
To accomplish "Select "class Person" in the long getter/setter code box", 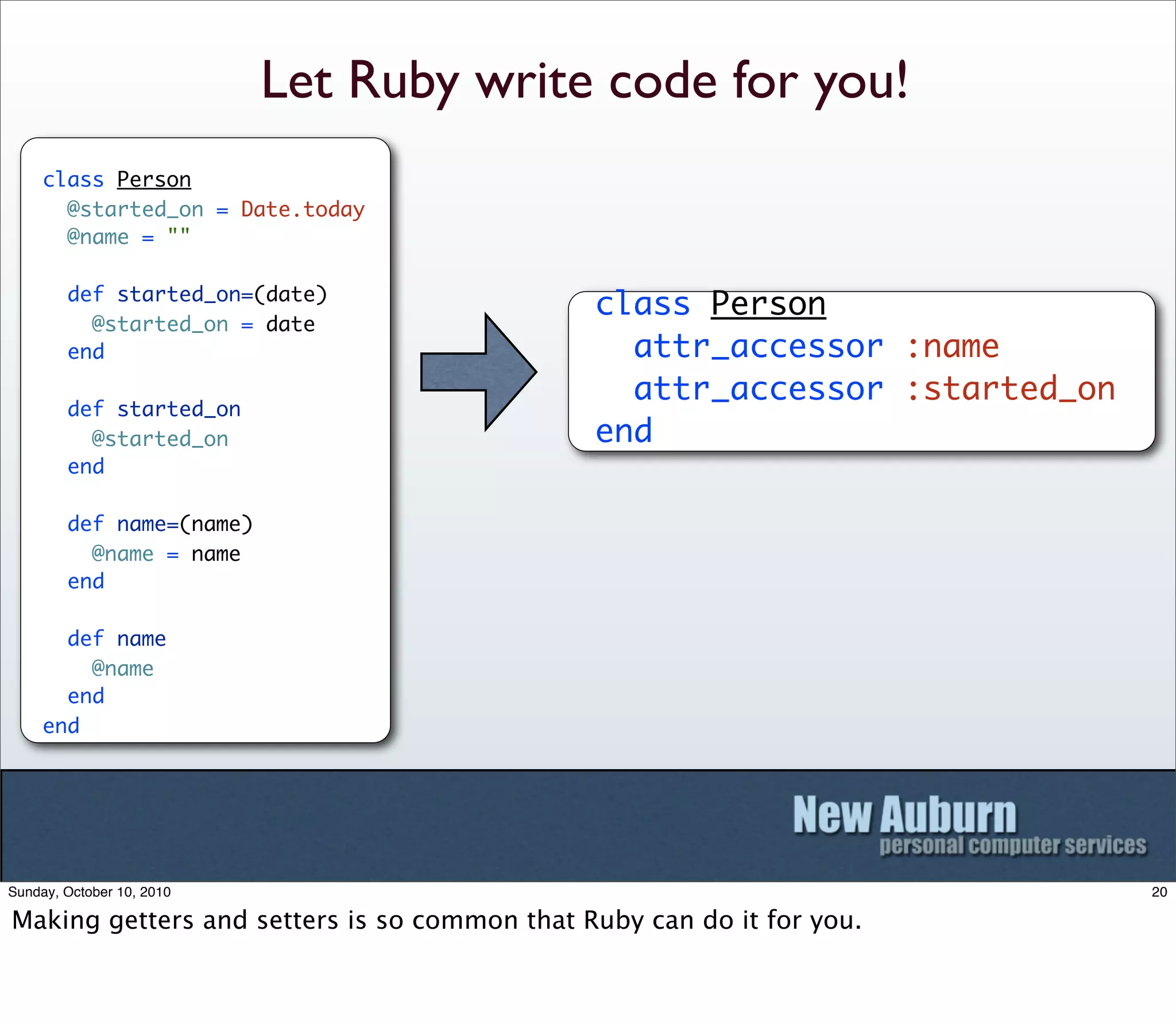I will point(117,180).
